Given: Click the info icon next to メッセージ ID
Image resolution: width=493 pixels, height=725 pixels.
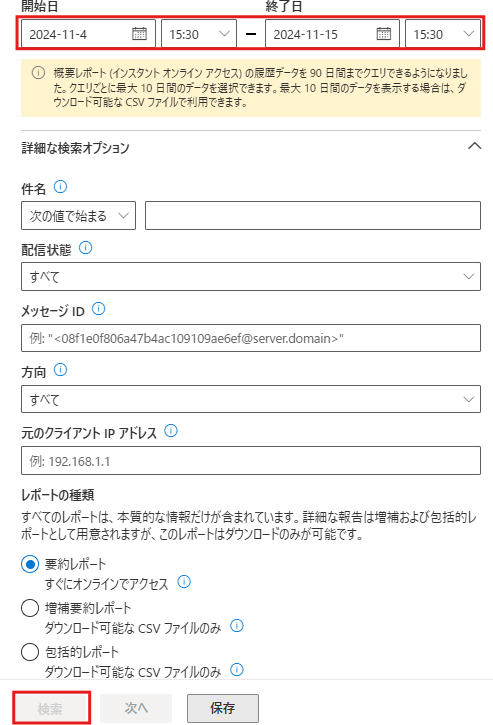Looking at the screenshot, I should coord(99,309).
